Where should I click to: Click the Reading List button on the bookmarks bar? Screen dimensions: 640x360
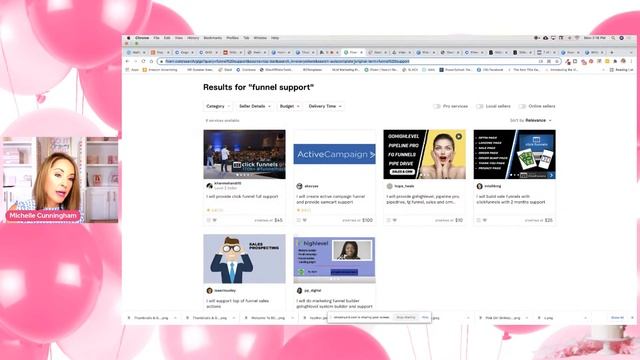click(x=622, y=70)
